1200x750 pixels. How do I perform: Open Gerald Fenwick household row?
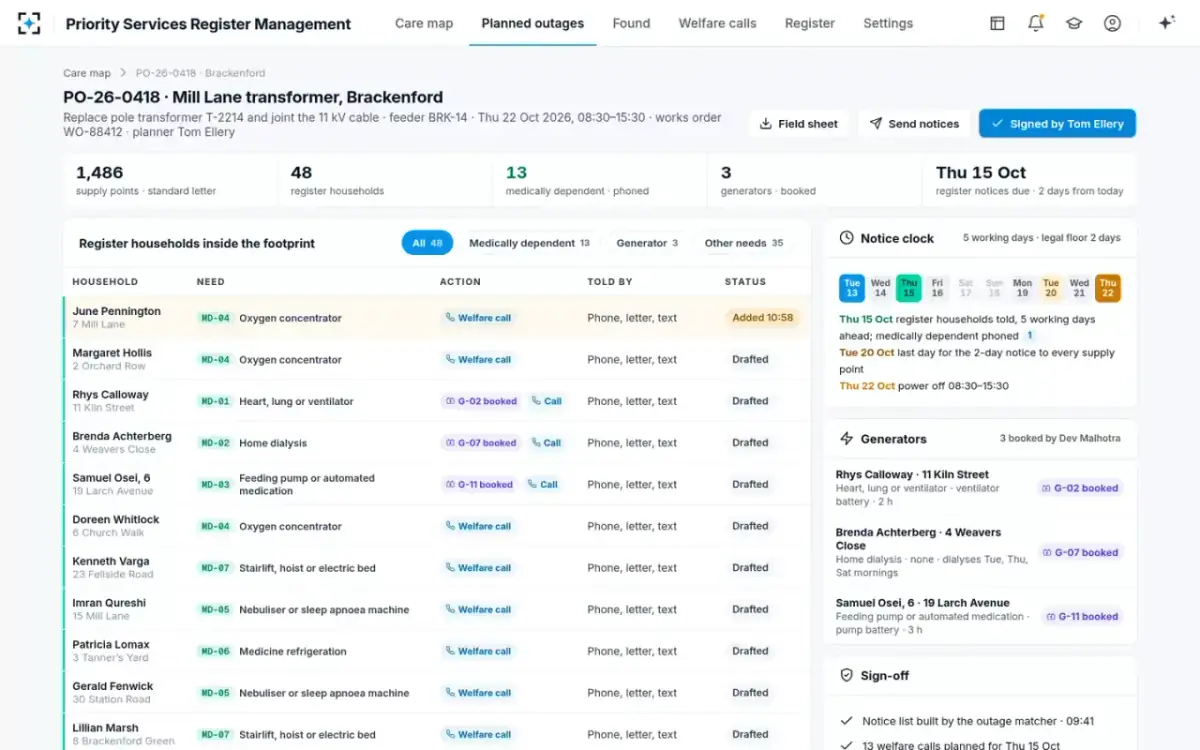point(437,693)
